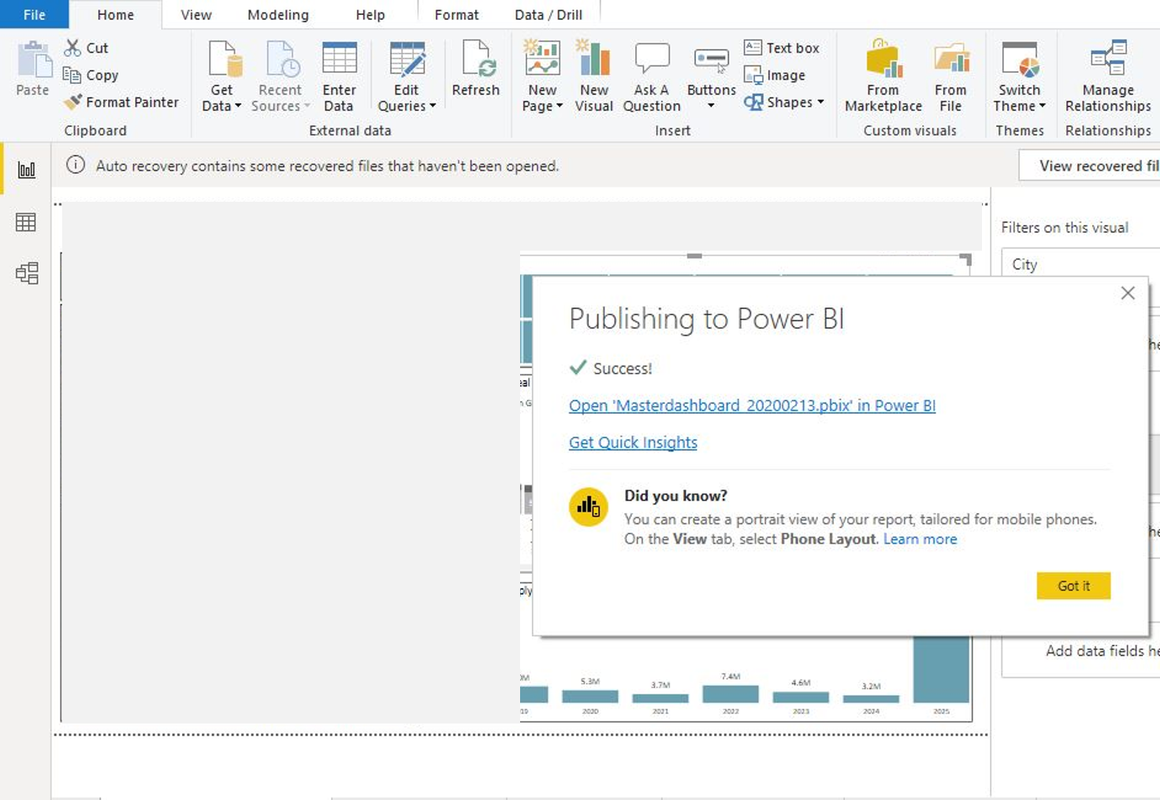Click the 2022 bar showing 7.4M
This screenshot has width=1160, height=800.
(730, 693)
